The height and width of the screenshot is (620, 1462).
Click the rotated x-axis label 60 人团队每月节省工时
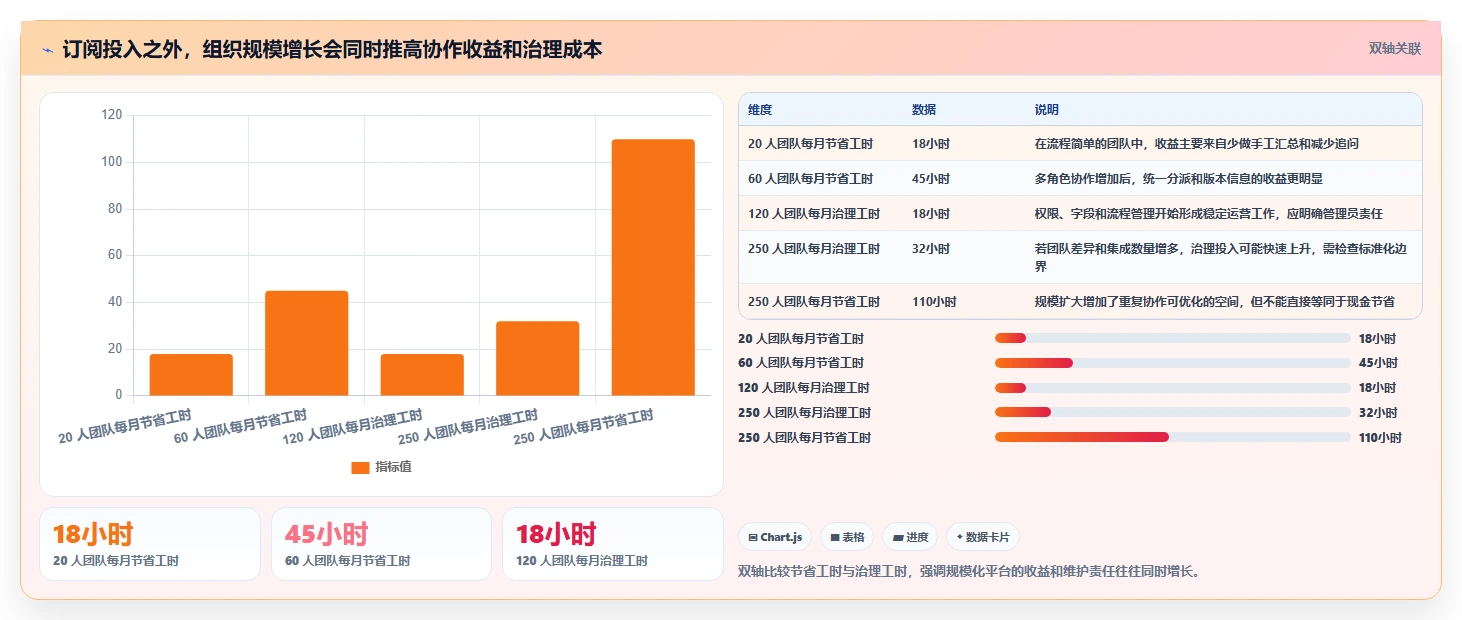pos(240,425)
